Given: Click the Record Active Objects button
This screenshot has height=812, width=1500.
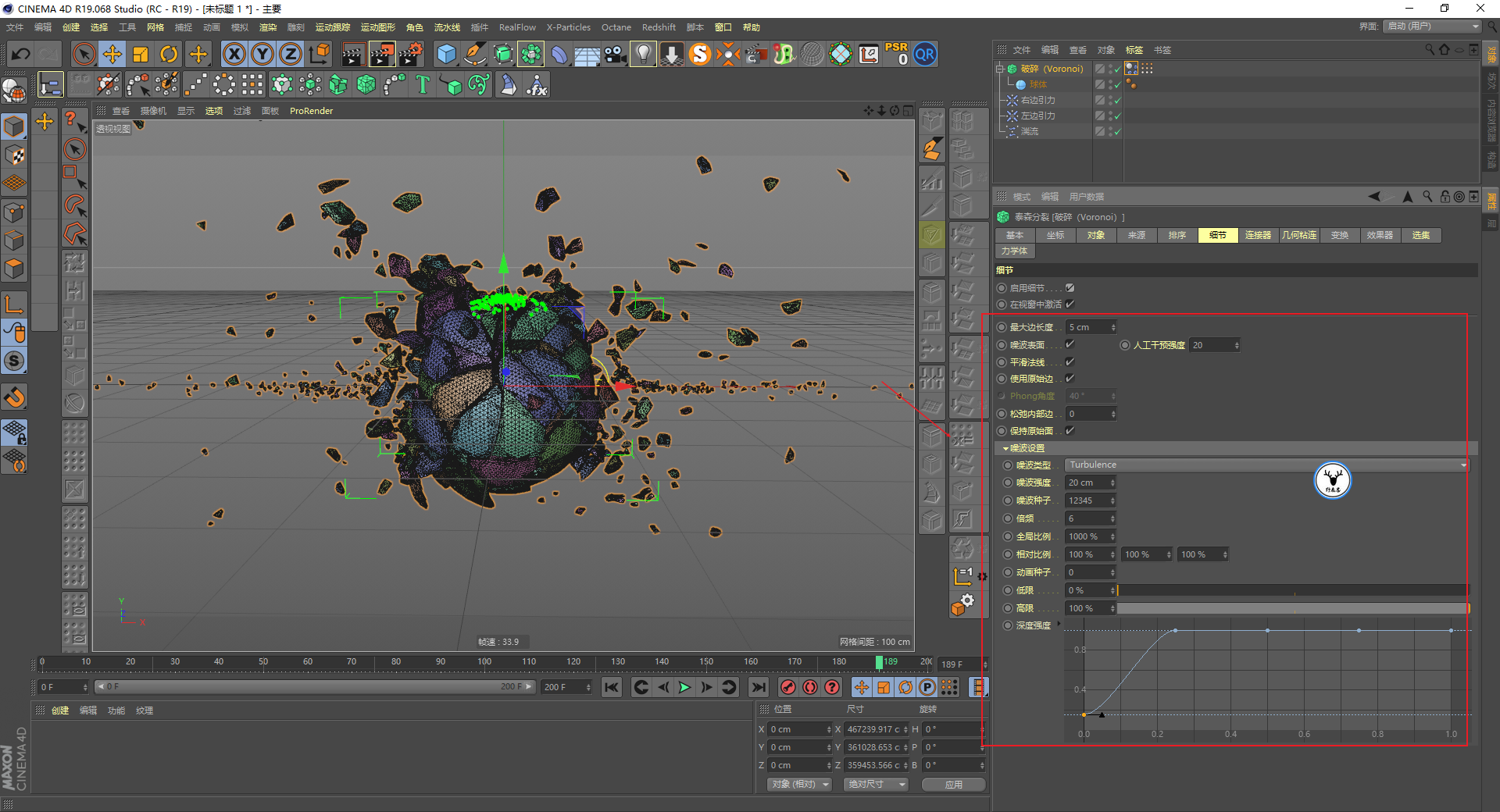Looking at the screenshot, I should (788, 687).
